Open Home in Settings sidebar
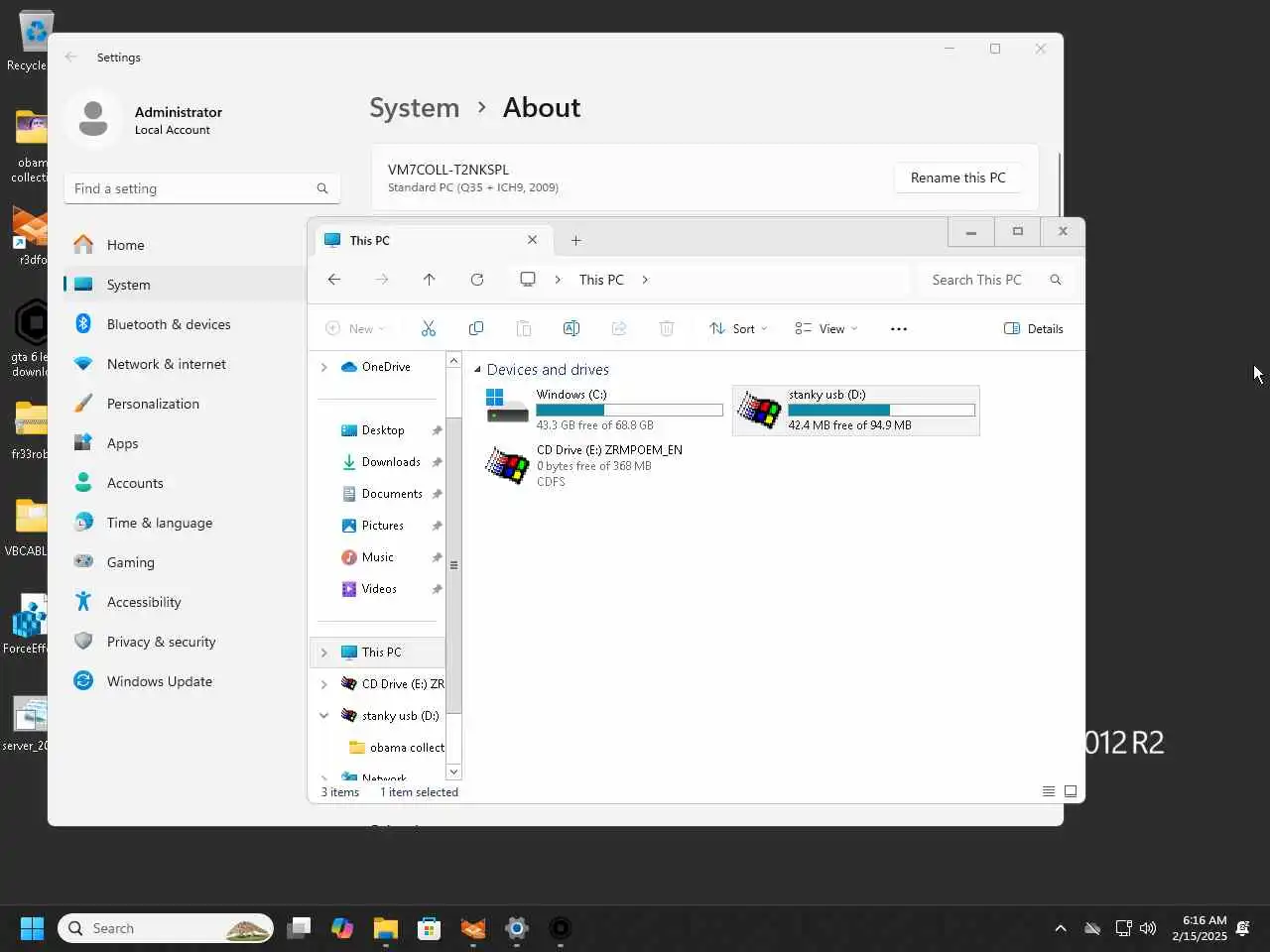 click(x=185, y=245)
